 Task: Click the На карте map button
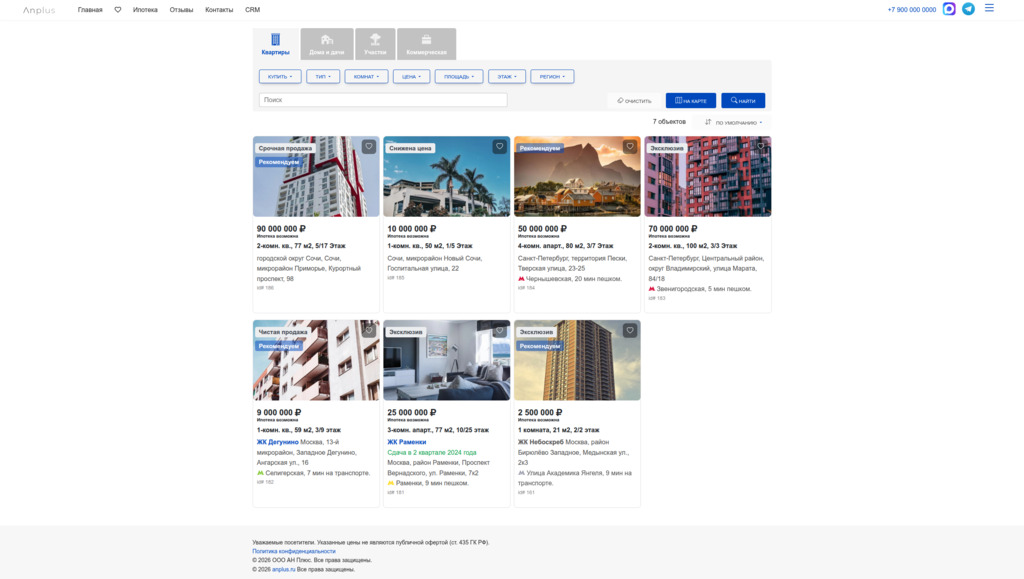click(691, 101)
